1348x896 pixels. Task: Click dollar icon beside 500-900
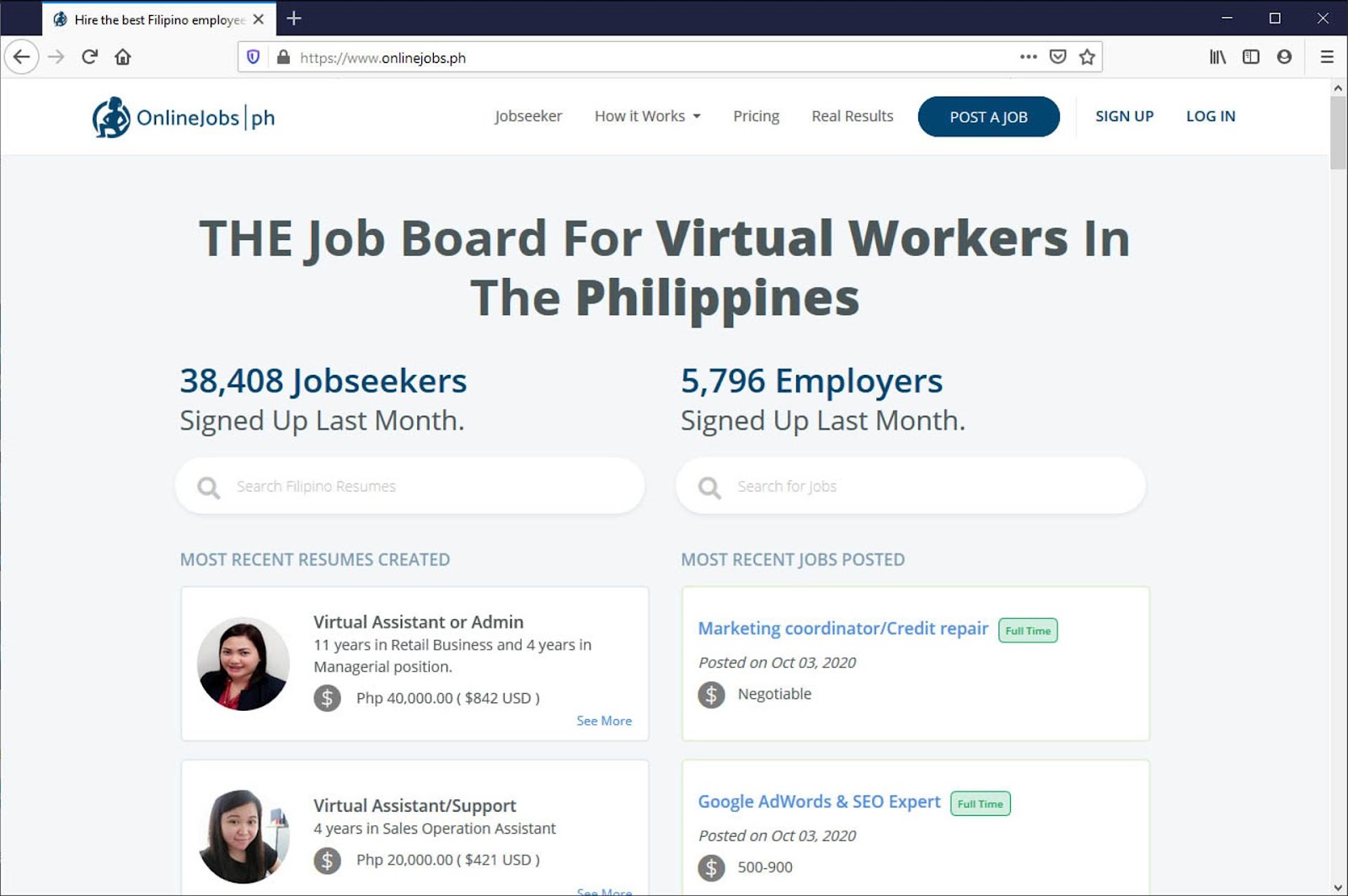[x=711, y=867]
